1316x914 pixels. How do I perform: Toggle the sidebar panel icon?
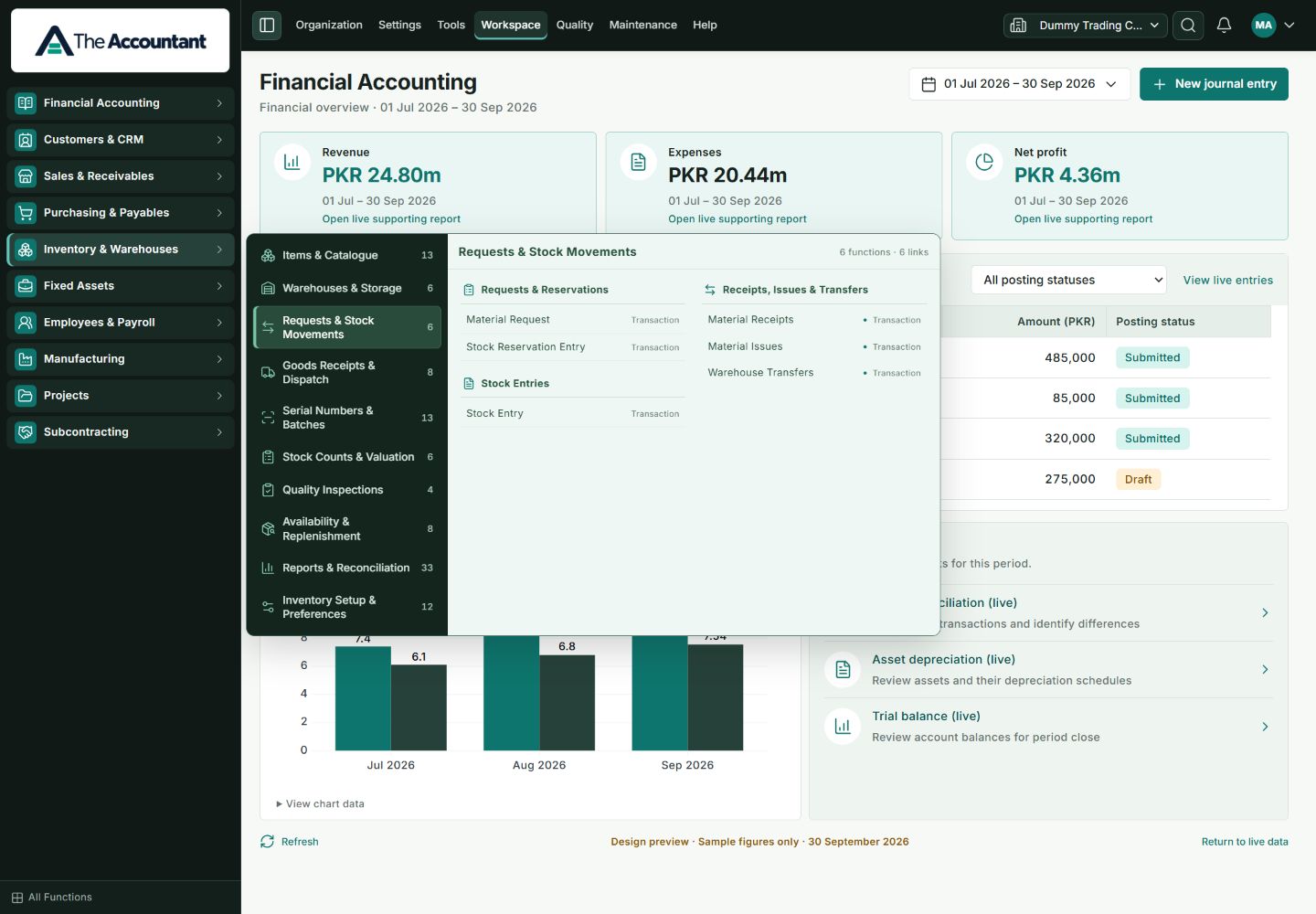click(267, 26)
